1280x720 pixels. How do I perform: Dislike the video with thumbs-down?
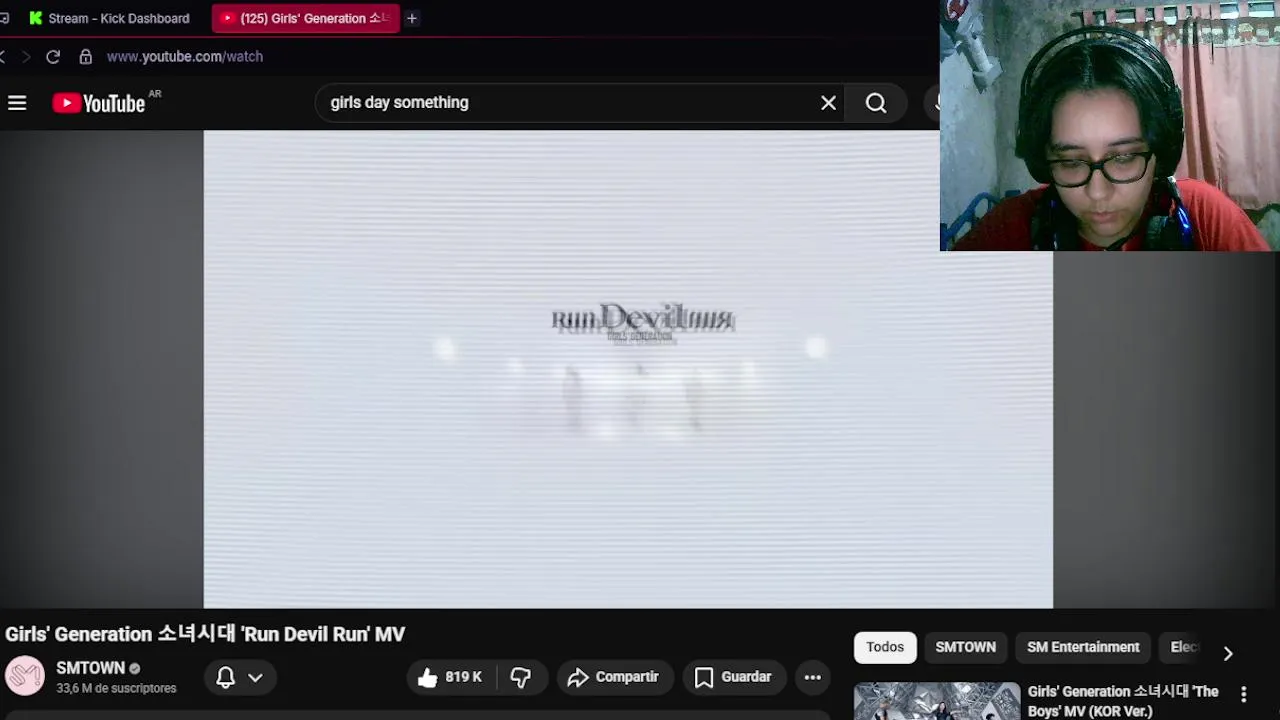521,677
